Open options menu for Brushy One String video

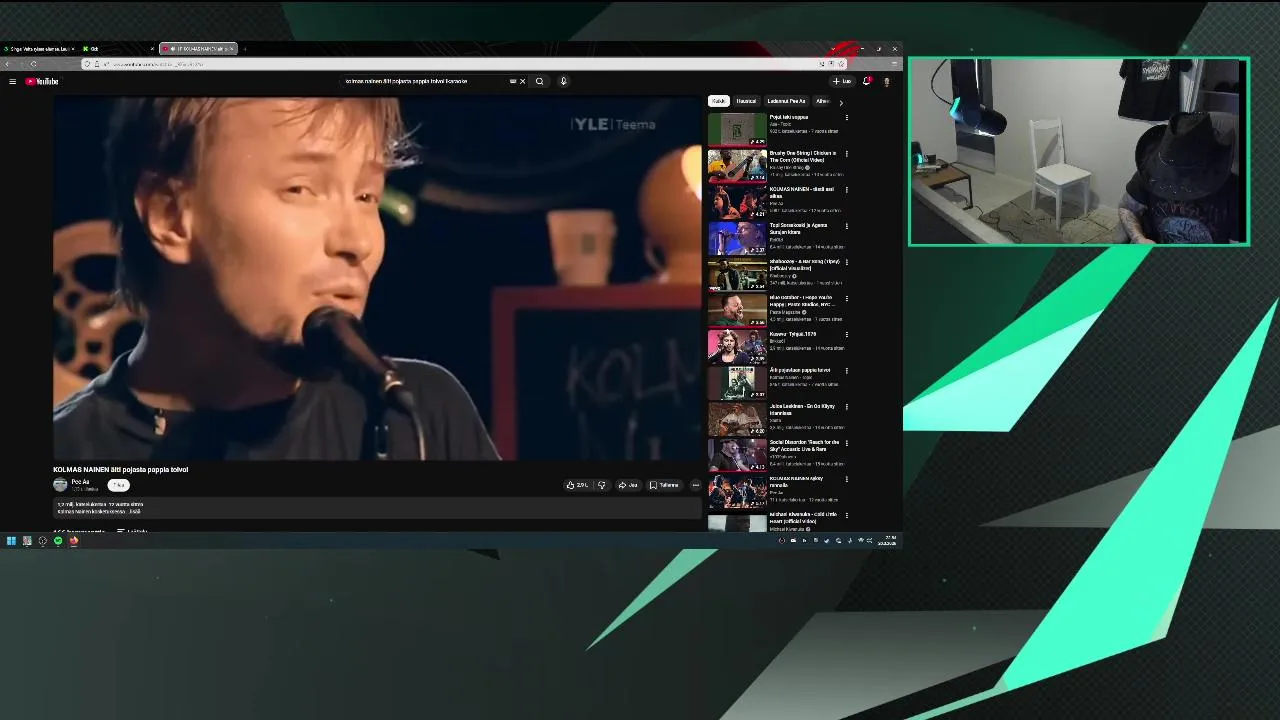point(847,154)
